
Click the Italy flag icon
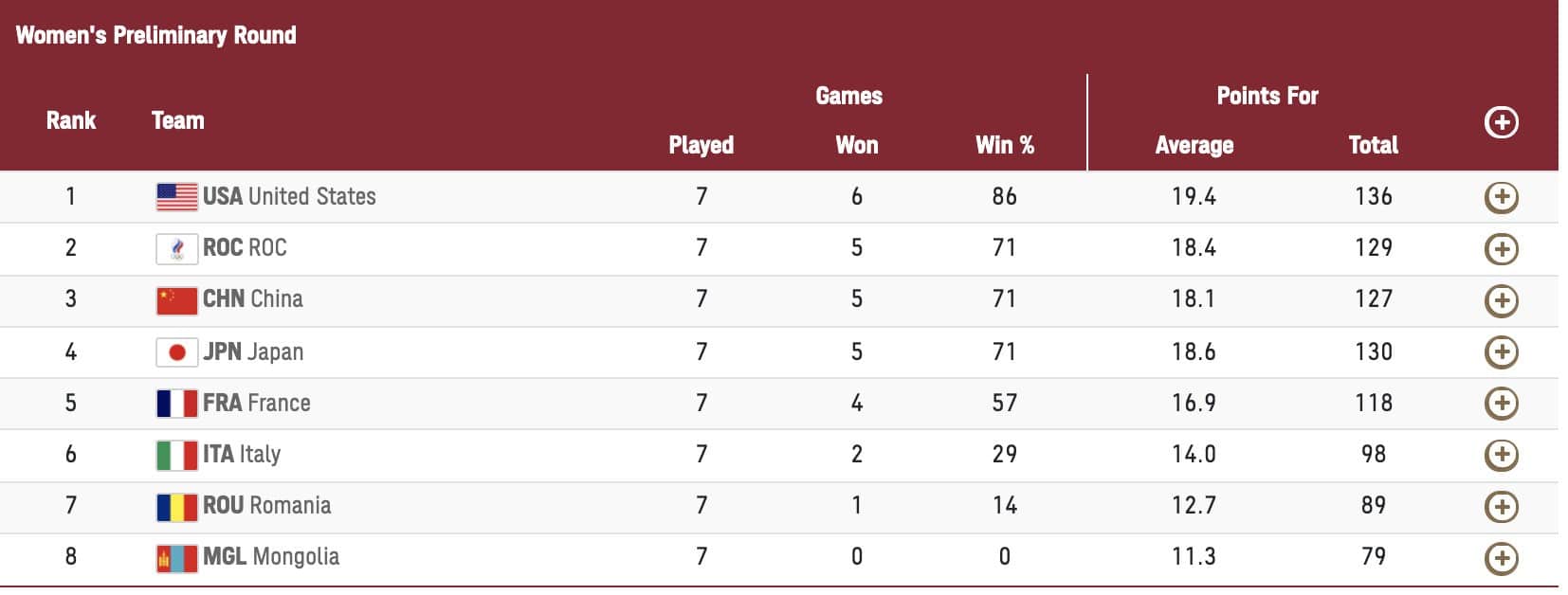click(176, 455)
